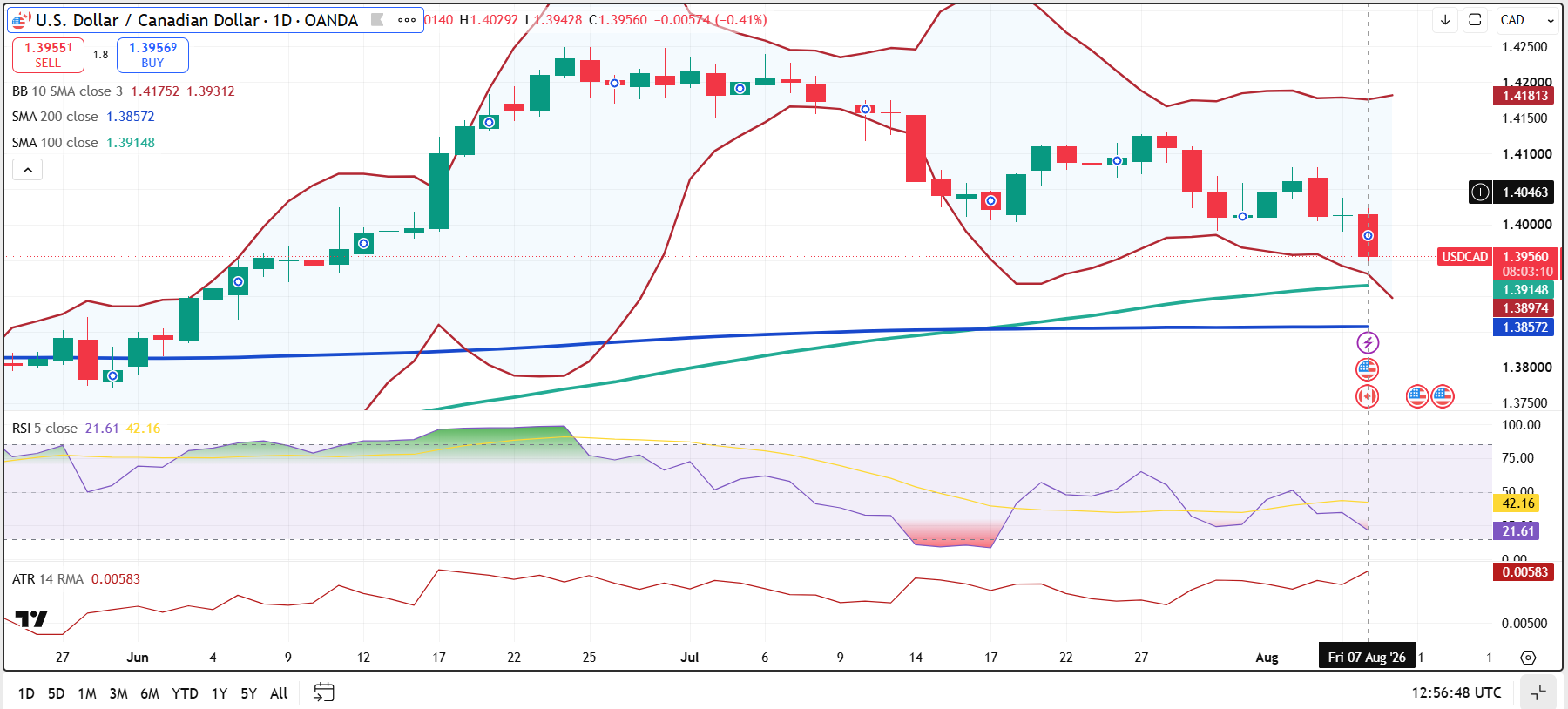
Task: Click the high value H1.40292 in the header
Action: click(489, 20)
